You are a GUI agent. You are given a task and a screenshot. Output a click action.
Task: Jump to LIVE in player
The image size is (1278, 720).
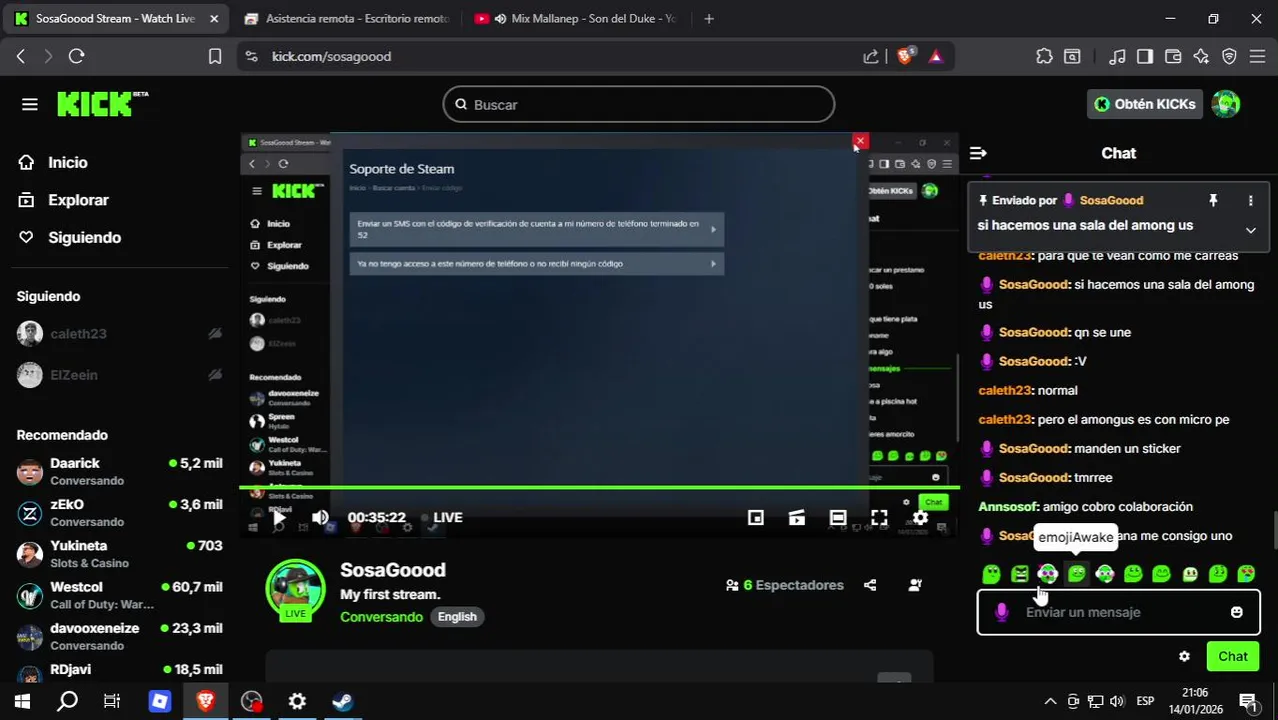(x=442, y=517)
